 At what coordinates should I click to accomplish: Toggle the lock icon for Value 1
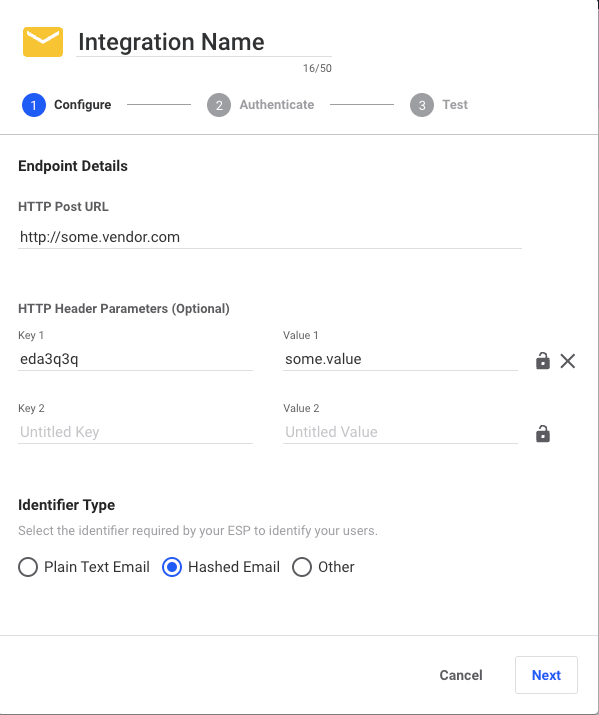(x=542, y=361)
